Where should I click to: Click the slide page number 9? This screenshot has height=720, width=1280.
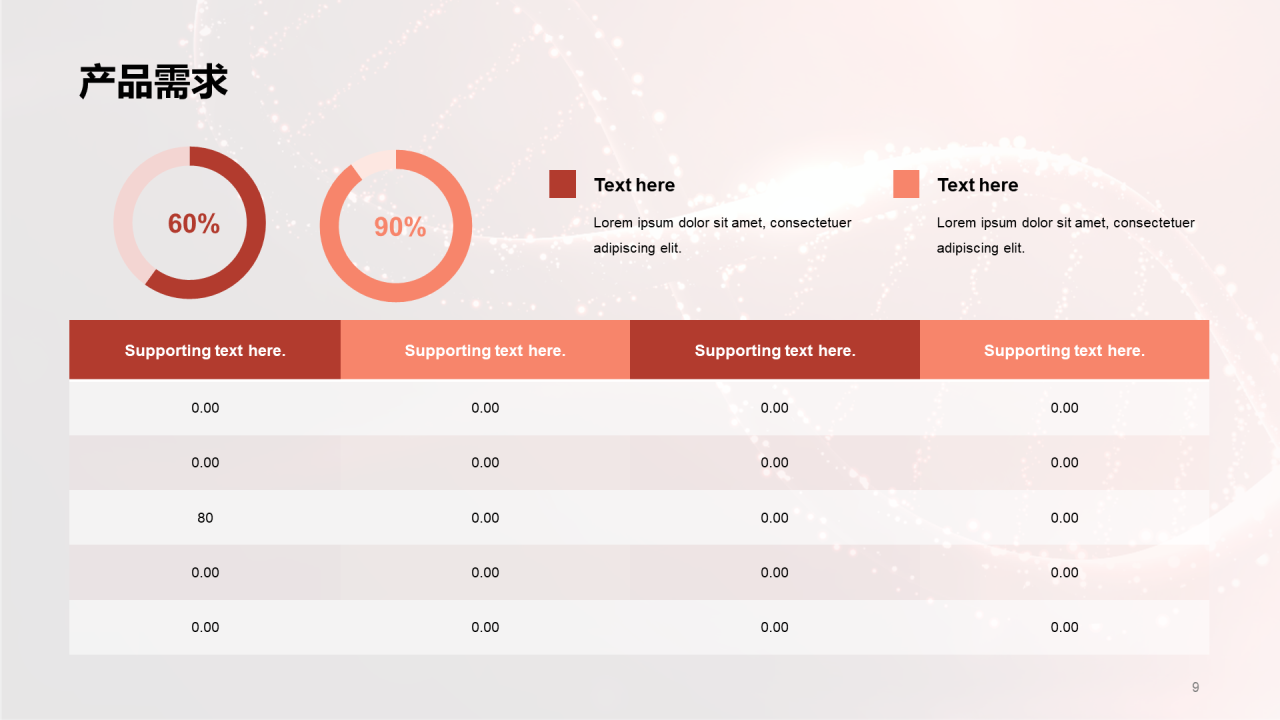(x=1195, y=687)
